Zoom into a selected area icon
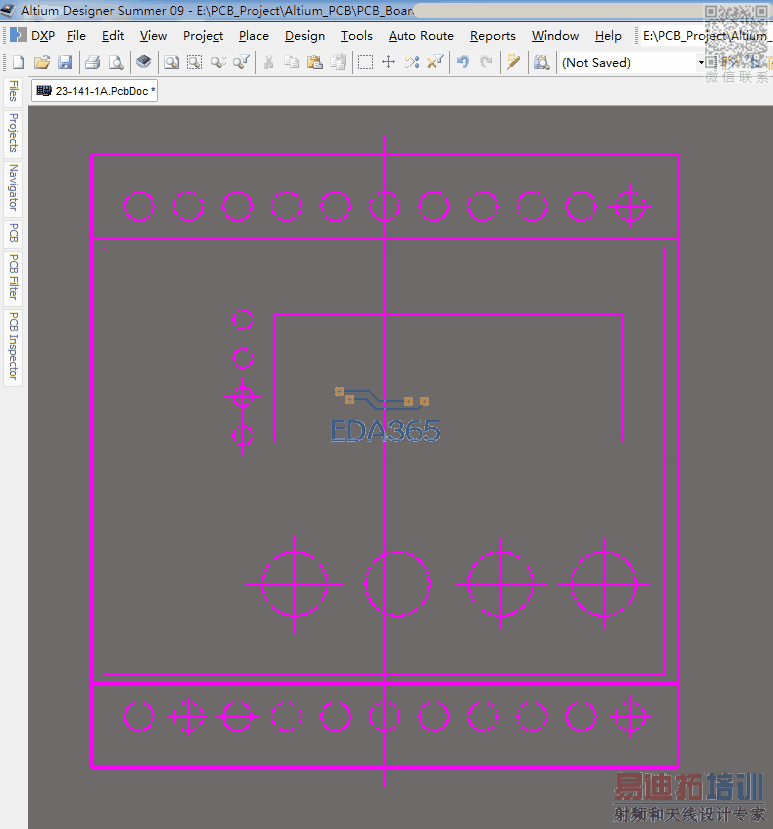Viewport: 773px width, 829px height. [x=195, y=62]
